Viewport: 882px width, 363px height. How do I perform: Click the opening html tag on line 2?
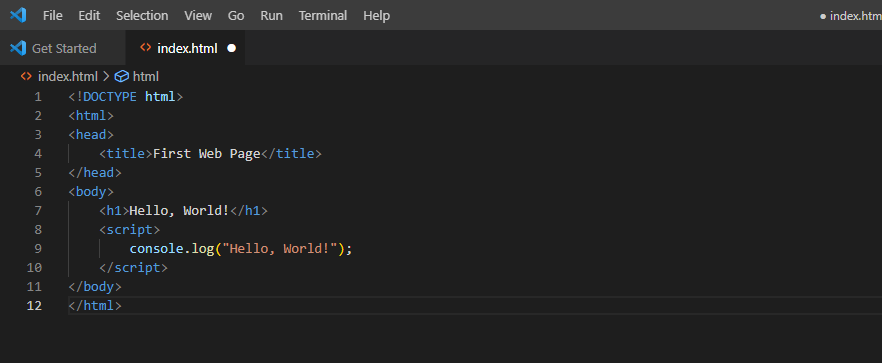(x=91, y=116)
